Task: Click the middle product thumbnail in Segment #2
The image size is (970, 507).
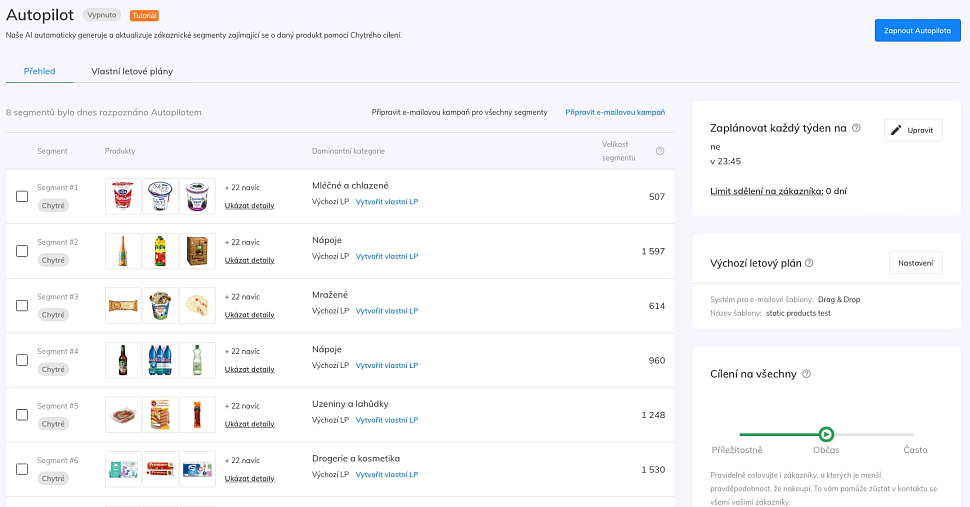Action: click(x=160, y=250)
